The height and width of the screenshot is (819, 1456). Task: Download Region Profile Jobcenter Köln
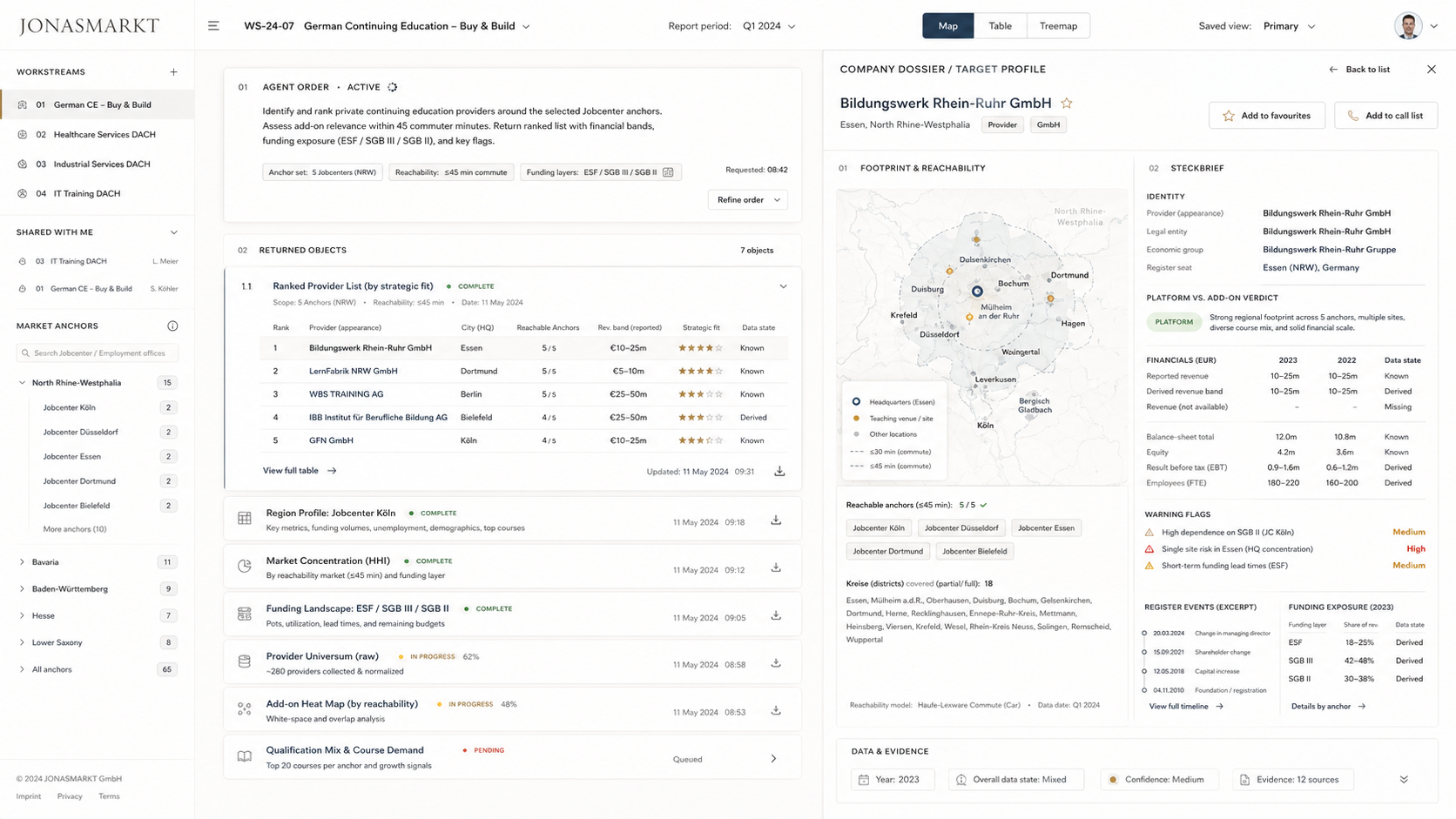point(776,520)
